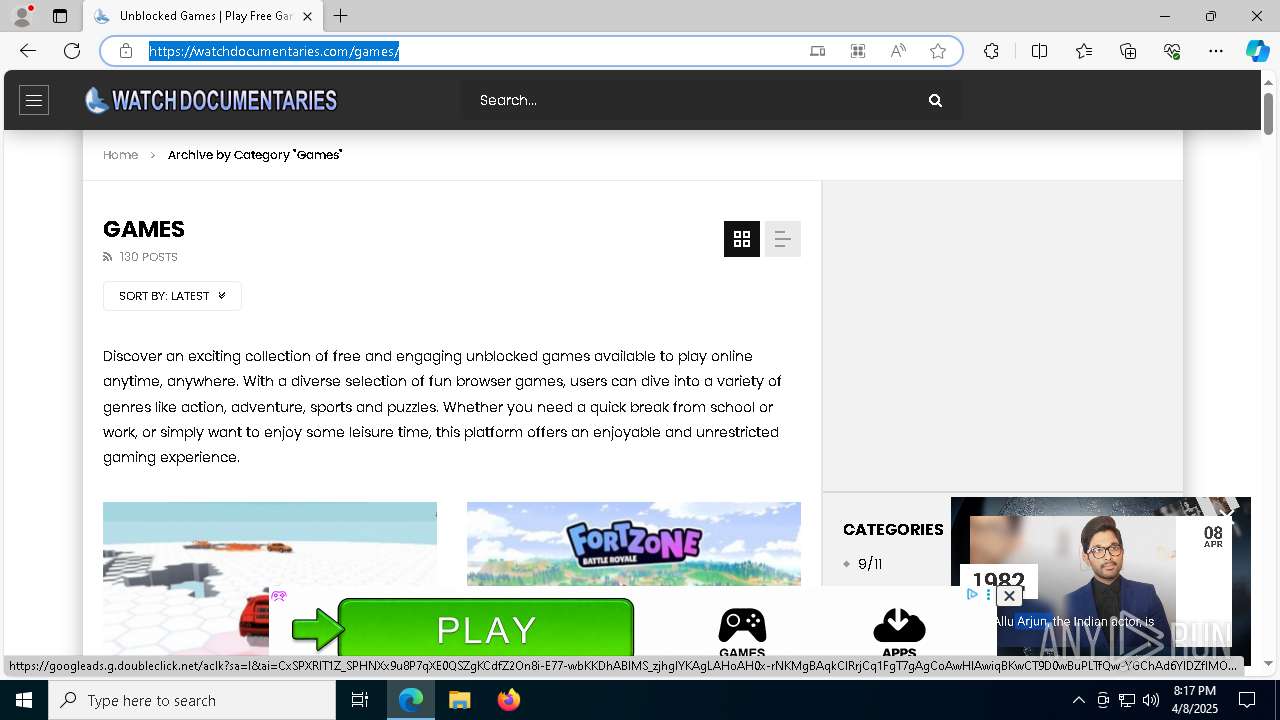Viewport: 1280px width, 720px height.
Task: Go to Home breadcrumb link
Action: 120,155
